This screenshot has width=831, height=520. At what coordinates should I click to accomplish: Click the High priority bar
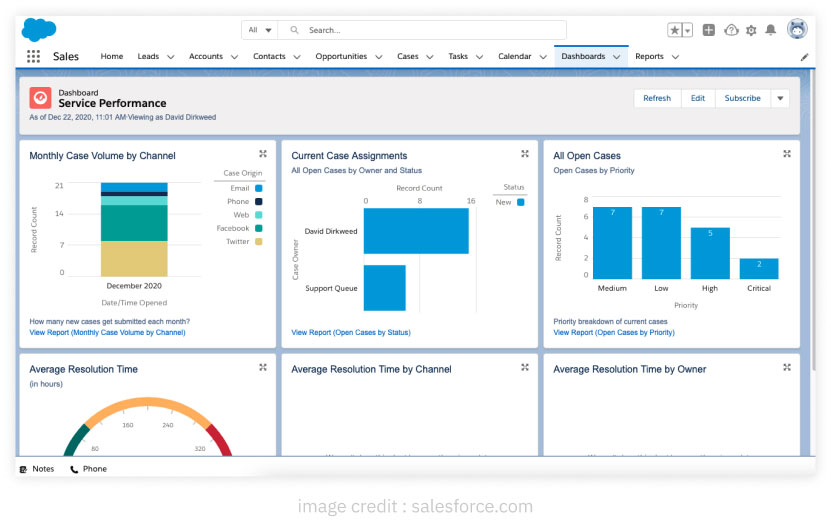pos(710,253)
